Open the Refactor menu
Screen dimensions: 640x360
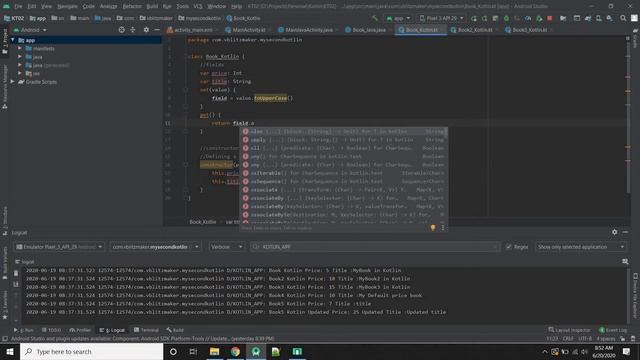[x=132, y=6]
